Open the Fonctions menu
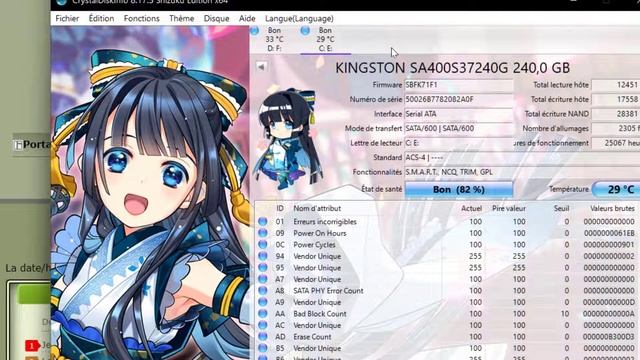The height and width of the screenshot is (360, 640). [142, 18]
